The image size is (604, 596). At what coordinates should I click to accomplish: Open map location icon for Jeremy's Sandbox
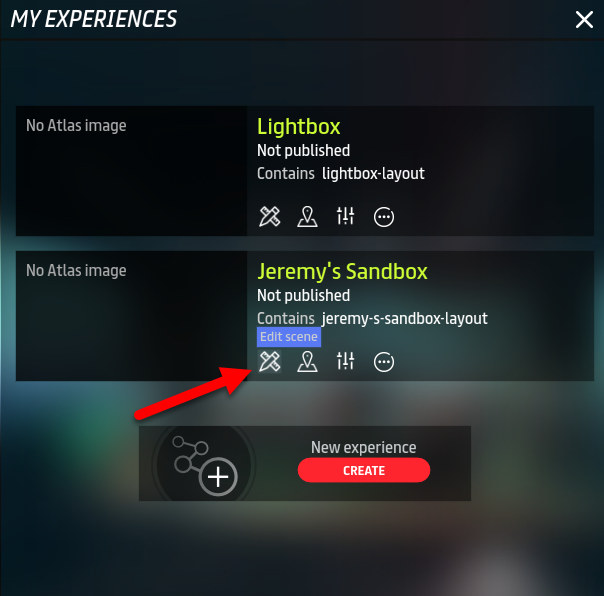[x=307, y=362]
